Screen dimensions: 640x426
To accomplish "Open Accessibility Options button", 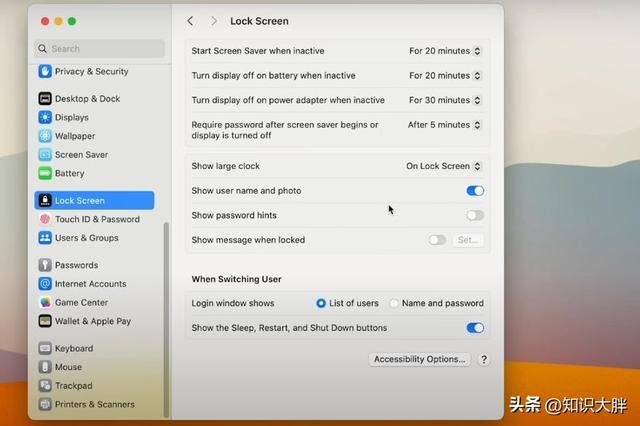I will coord(420,359).
